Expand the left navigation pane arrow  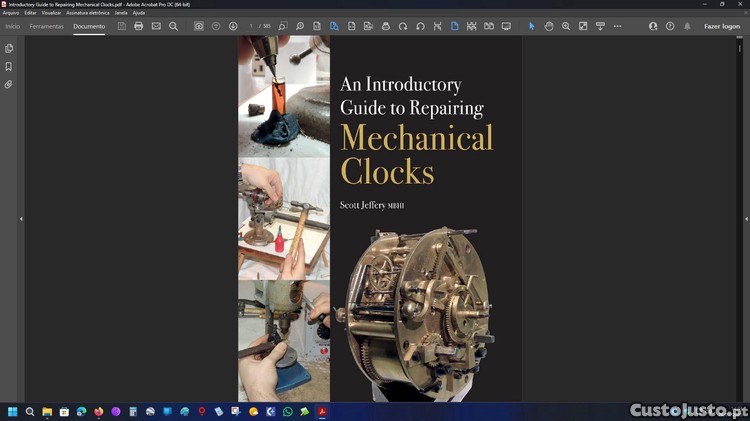[21, 219]
